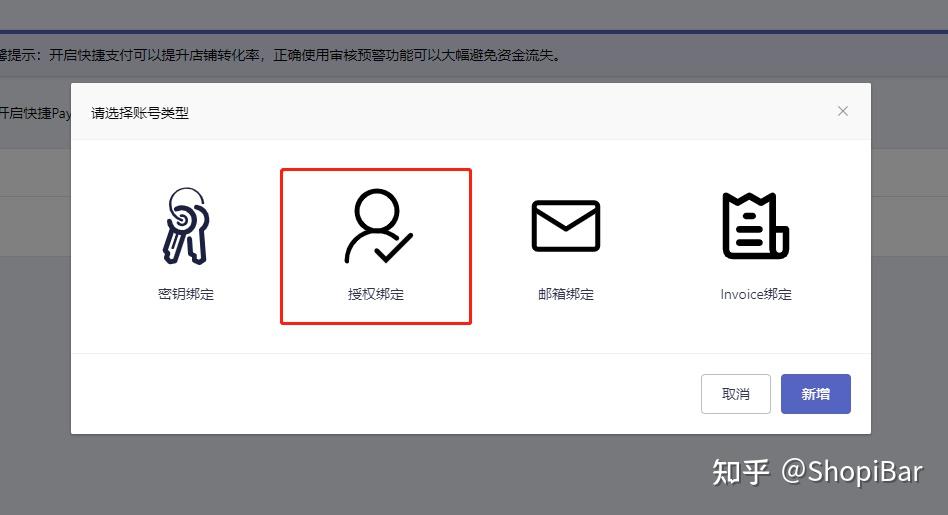Screen dimensions: 948x515
Task: Confirm with the blue 新增 button
Action: tap(816, 394)
